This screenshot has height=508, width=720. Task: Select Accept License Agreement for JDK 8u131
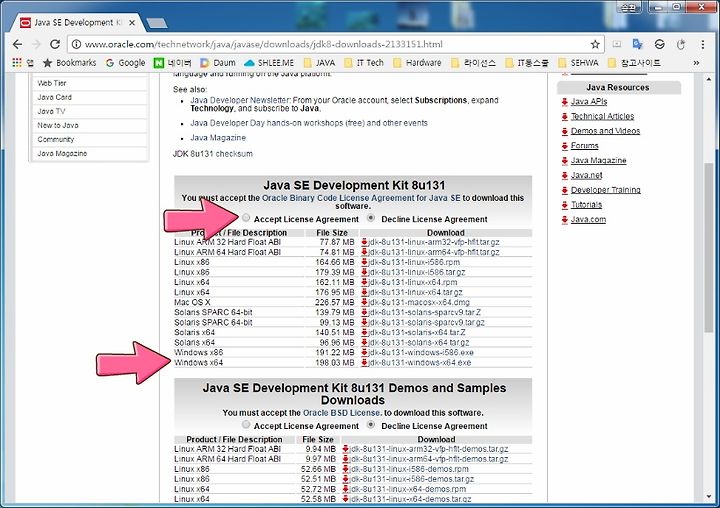246,218
